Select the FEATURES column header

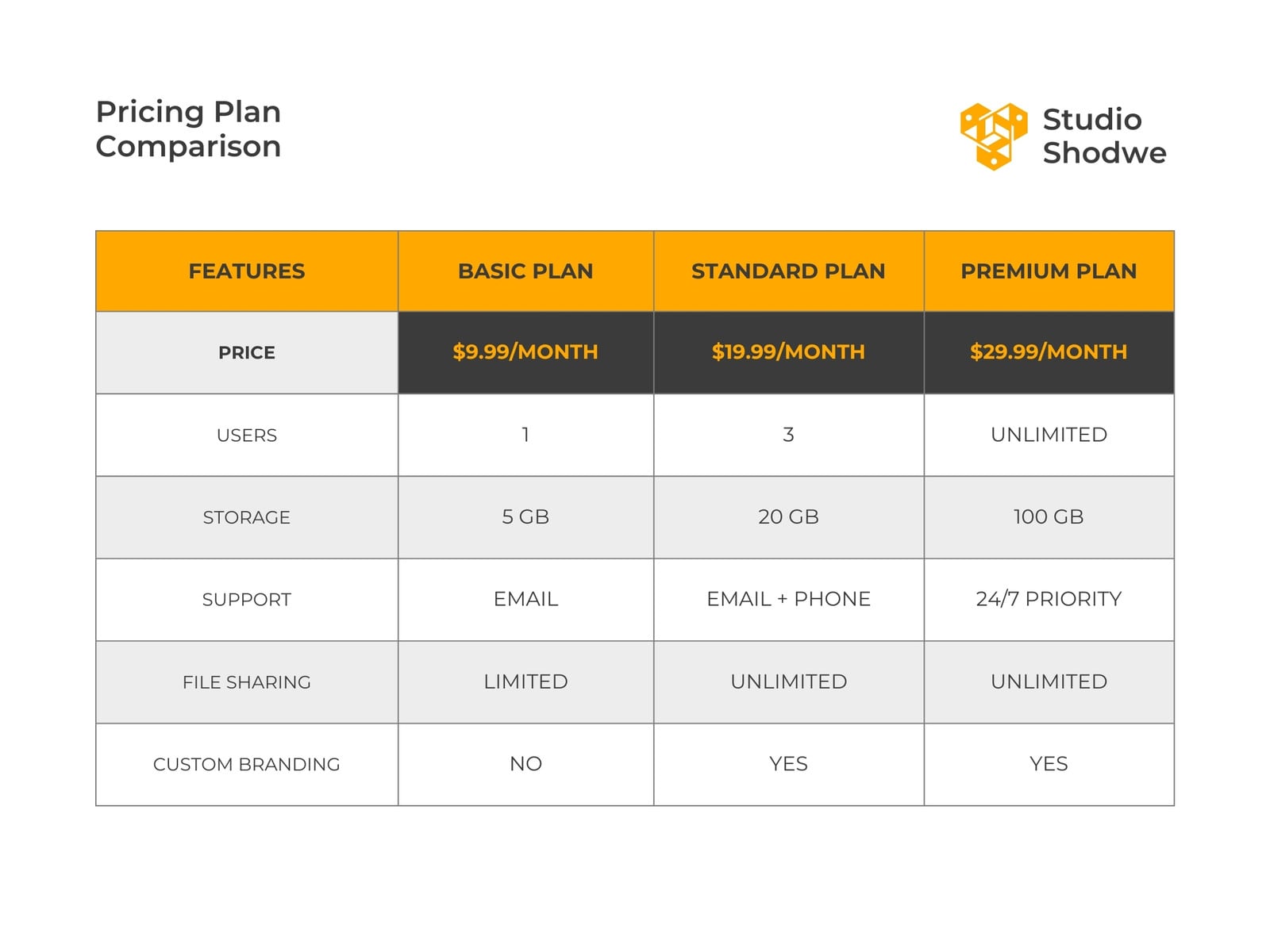tap(247, 271)
